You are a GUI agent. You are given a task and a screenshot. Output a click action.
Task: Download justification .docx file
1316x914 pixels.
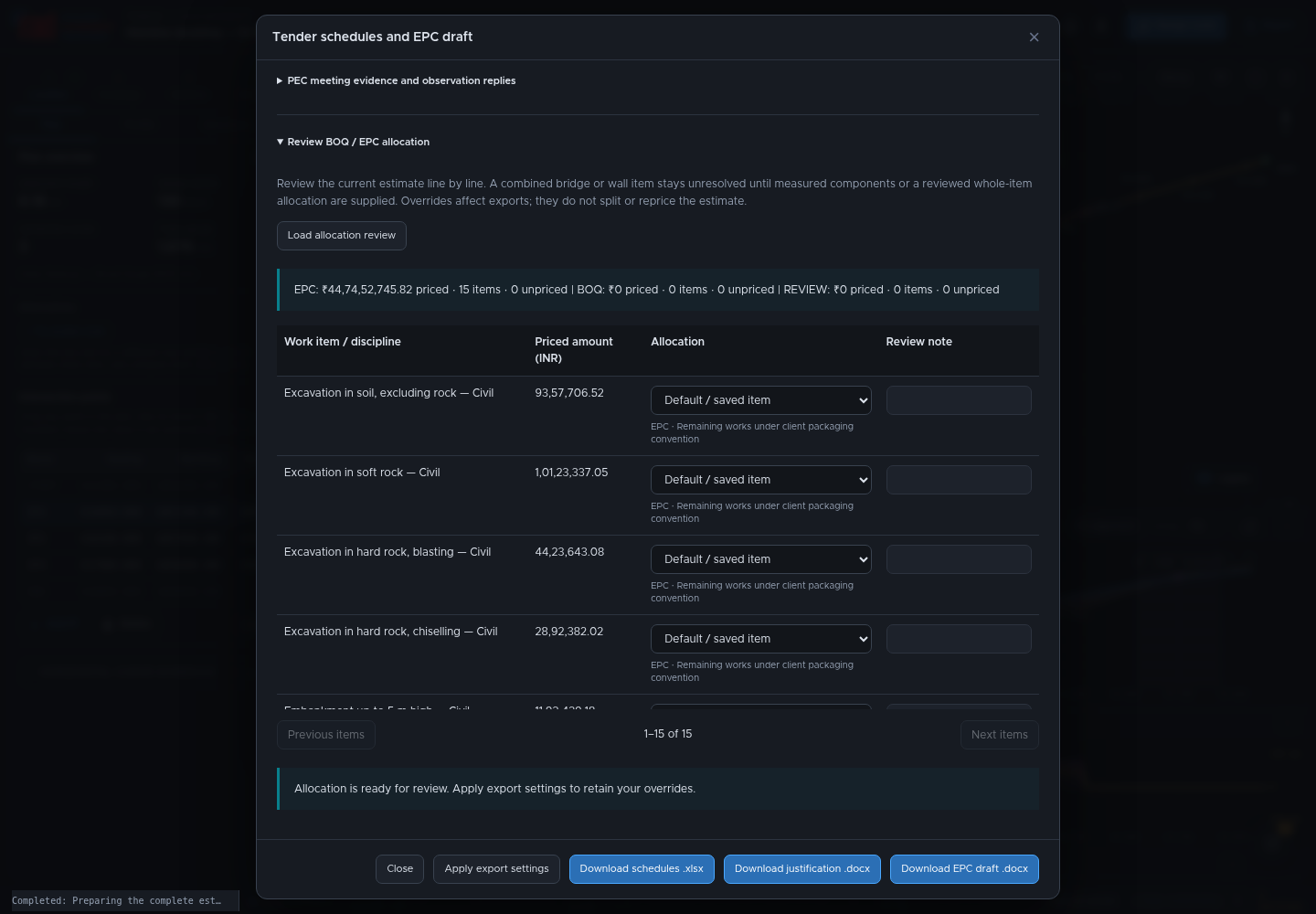(802, 869)
